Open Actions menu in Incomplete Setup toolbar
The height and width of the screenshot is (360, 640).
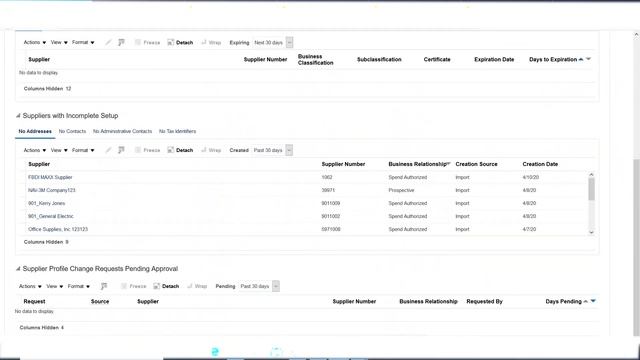click(x=35, y=150)
